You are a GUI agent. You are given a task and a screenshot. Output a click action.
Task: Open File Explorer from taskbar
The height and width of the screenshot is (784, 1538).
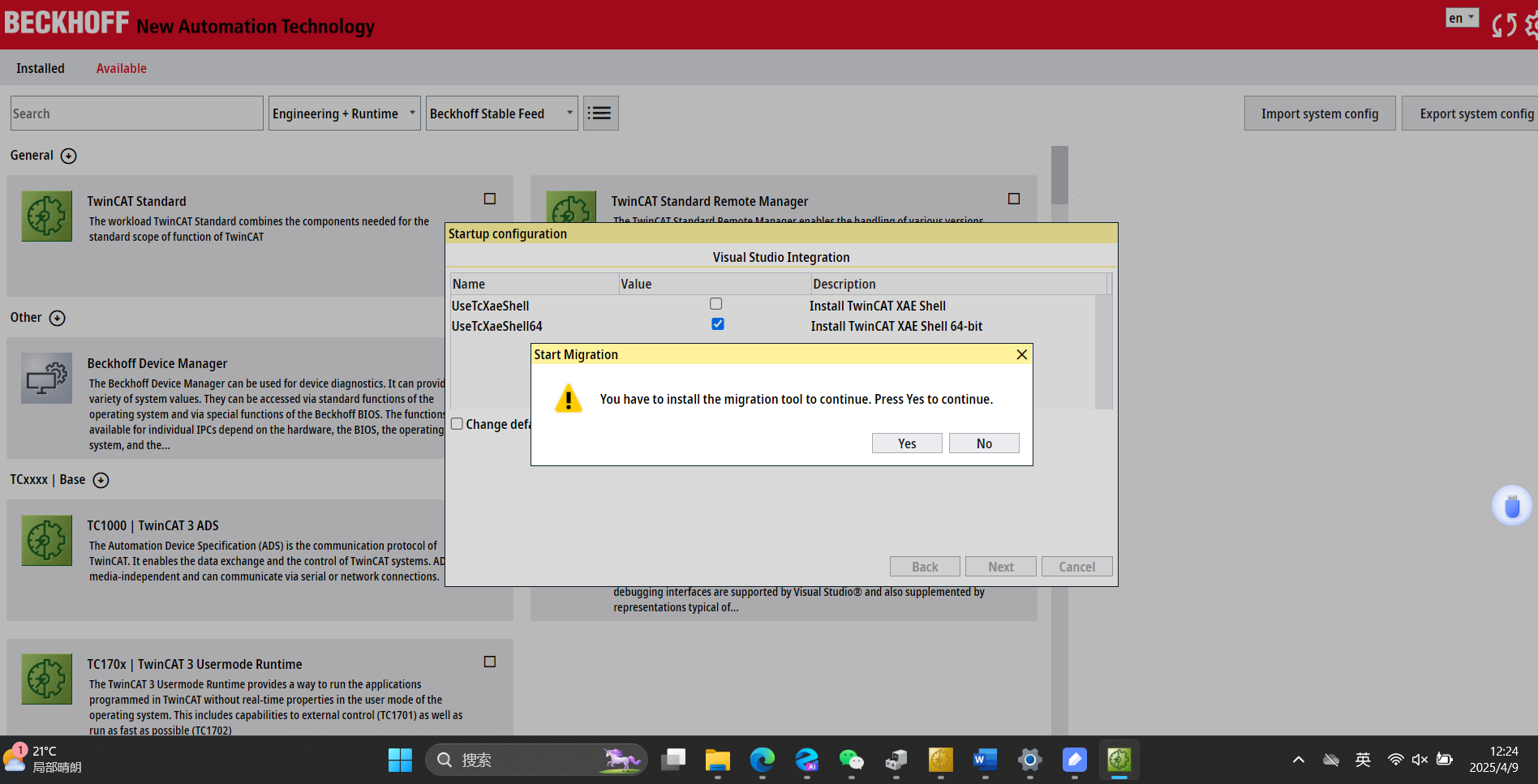tap(718, 760)
